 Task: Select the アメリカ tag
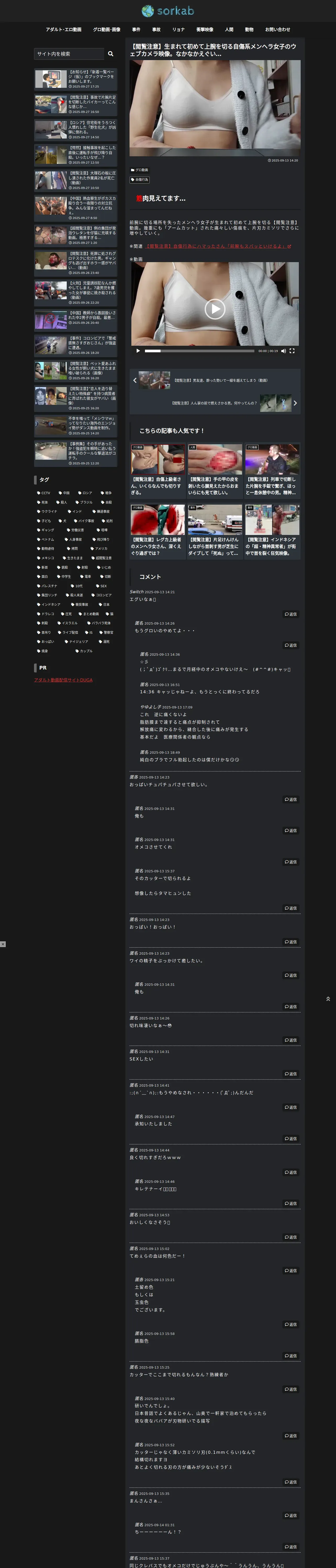(x=99, y=549)
